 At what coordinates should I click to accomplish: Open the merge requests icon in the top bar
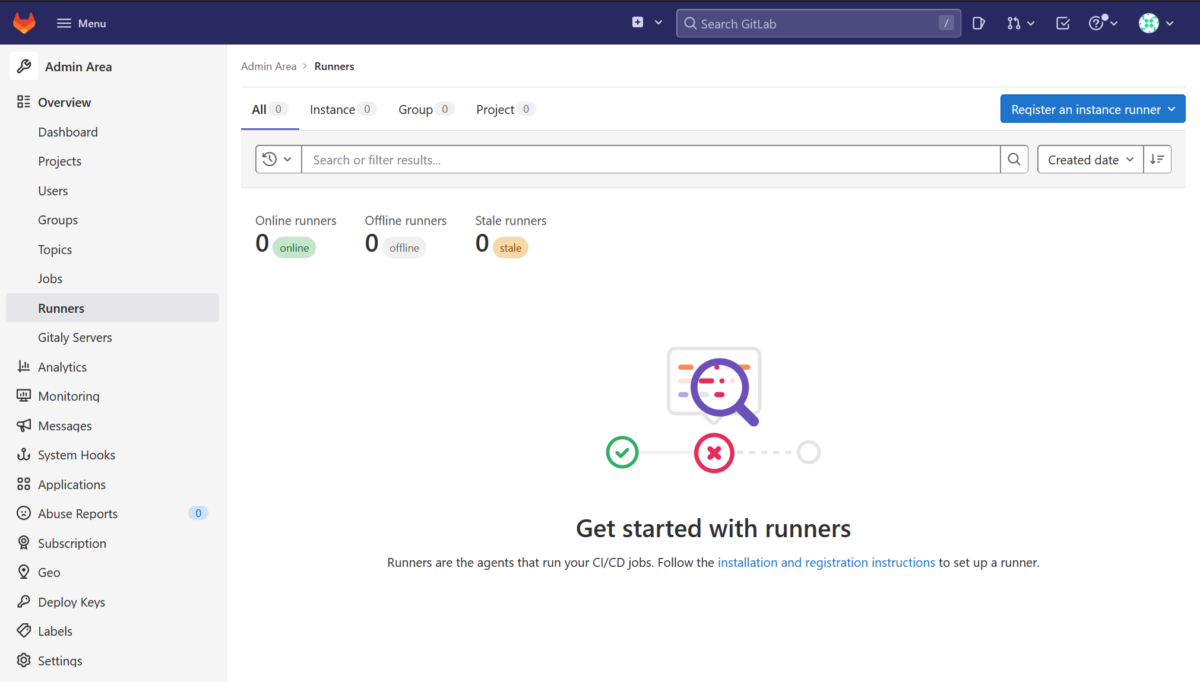click(1015, 22)
